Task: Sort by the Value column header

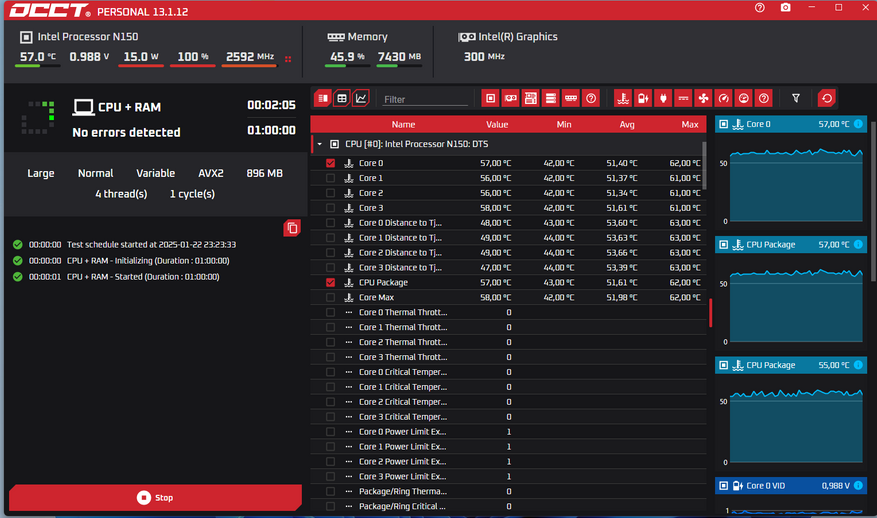Action: [497, 125]
